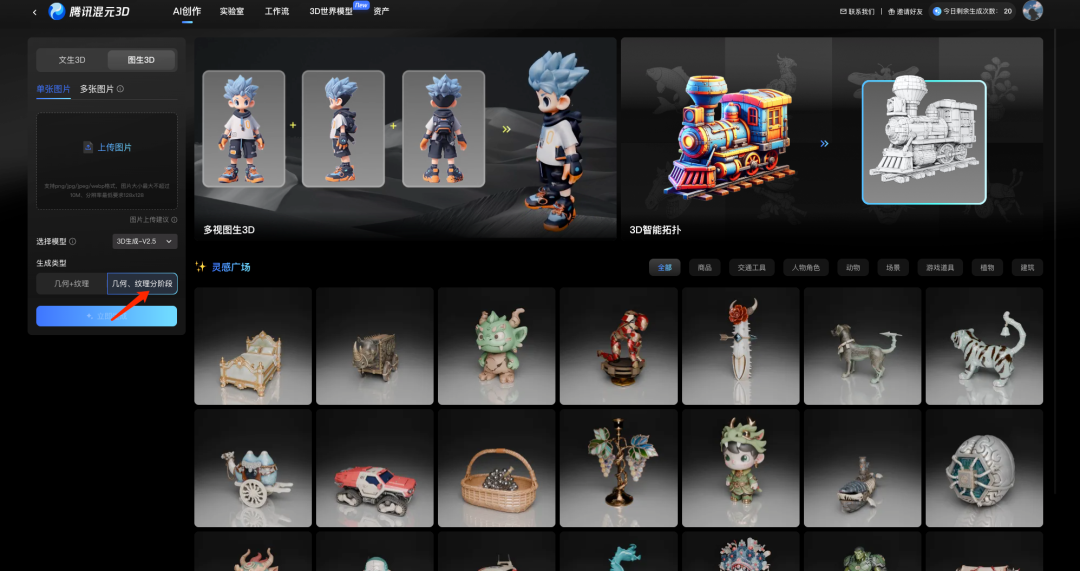Open the 3D智能拓扑 banner
Image resolution: width=1080 pixels, height=571 pixels.
click(x=831, y=138)
